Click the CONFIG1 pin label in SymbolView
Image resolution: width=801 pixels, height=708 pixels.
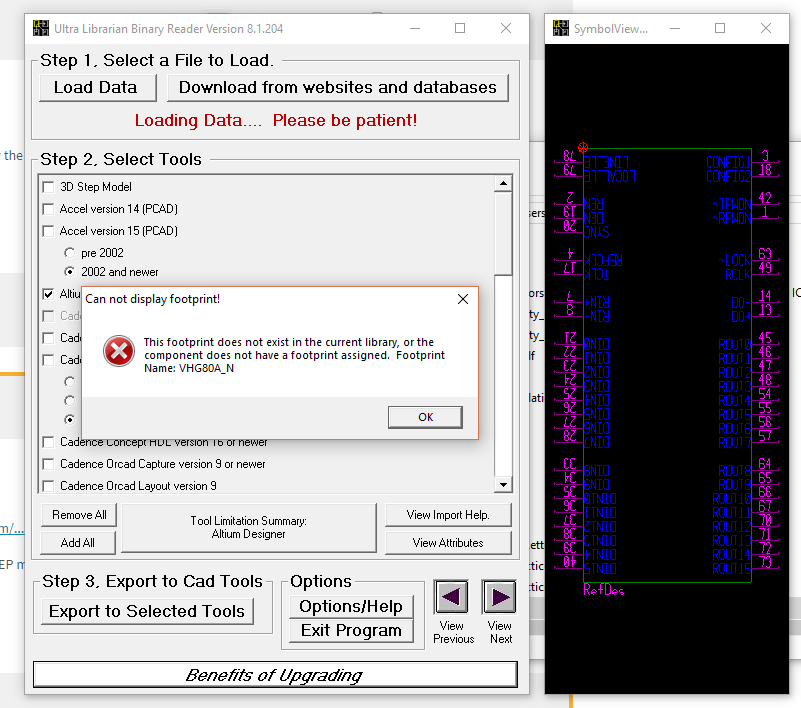click(x=728, y=162)
